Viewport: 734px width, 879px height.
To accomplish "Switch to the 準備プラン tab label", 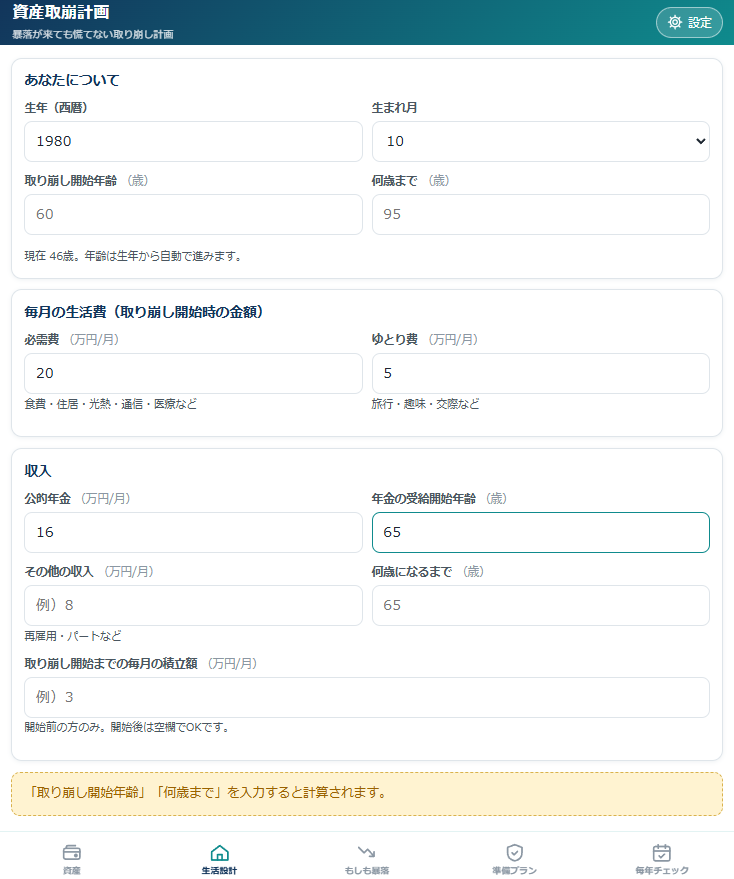I will click(x=514, y=871).
